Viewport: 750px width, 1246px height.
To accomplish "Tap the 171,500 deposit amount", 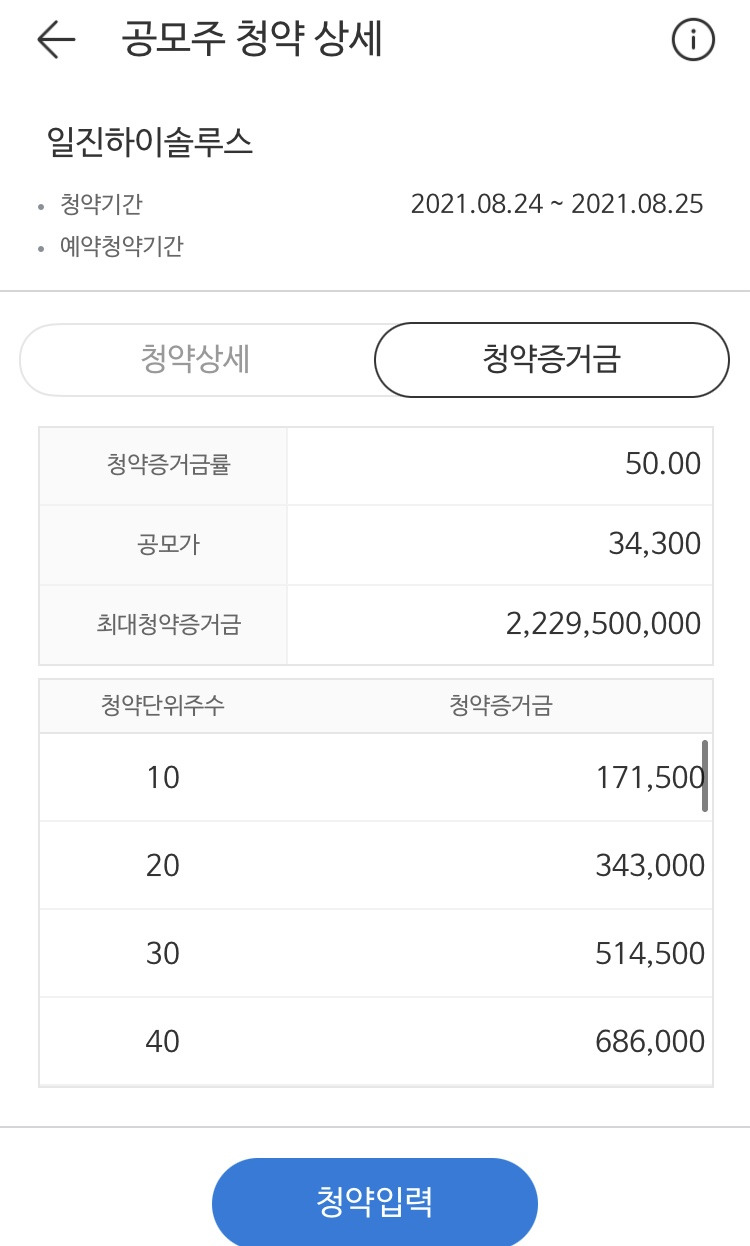I will click(x=649, y=777).
